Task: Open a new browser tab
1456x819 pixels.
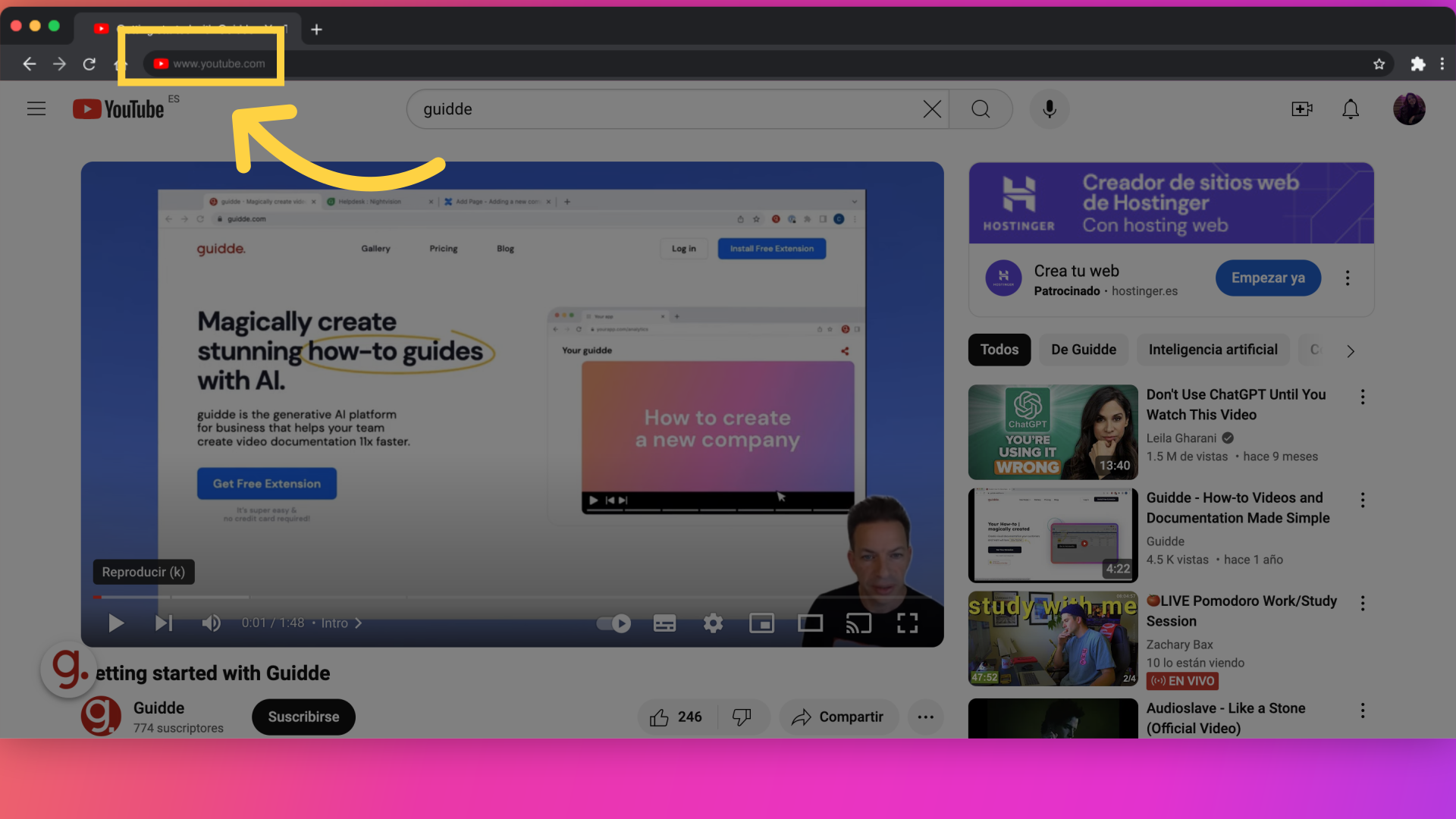Action: [x=317, y=30]
